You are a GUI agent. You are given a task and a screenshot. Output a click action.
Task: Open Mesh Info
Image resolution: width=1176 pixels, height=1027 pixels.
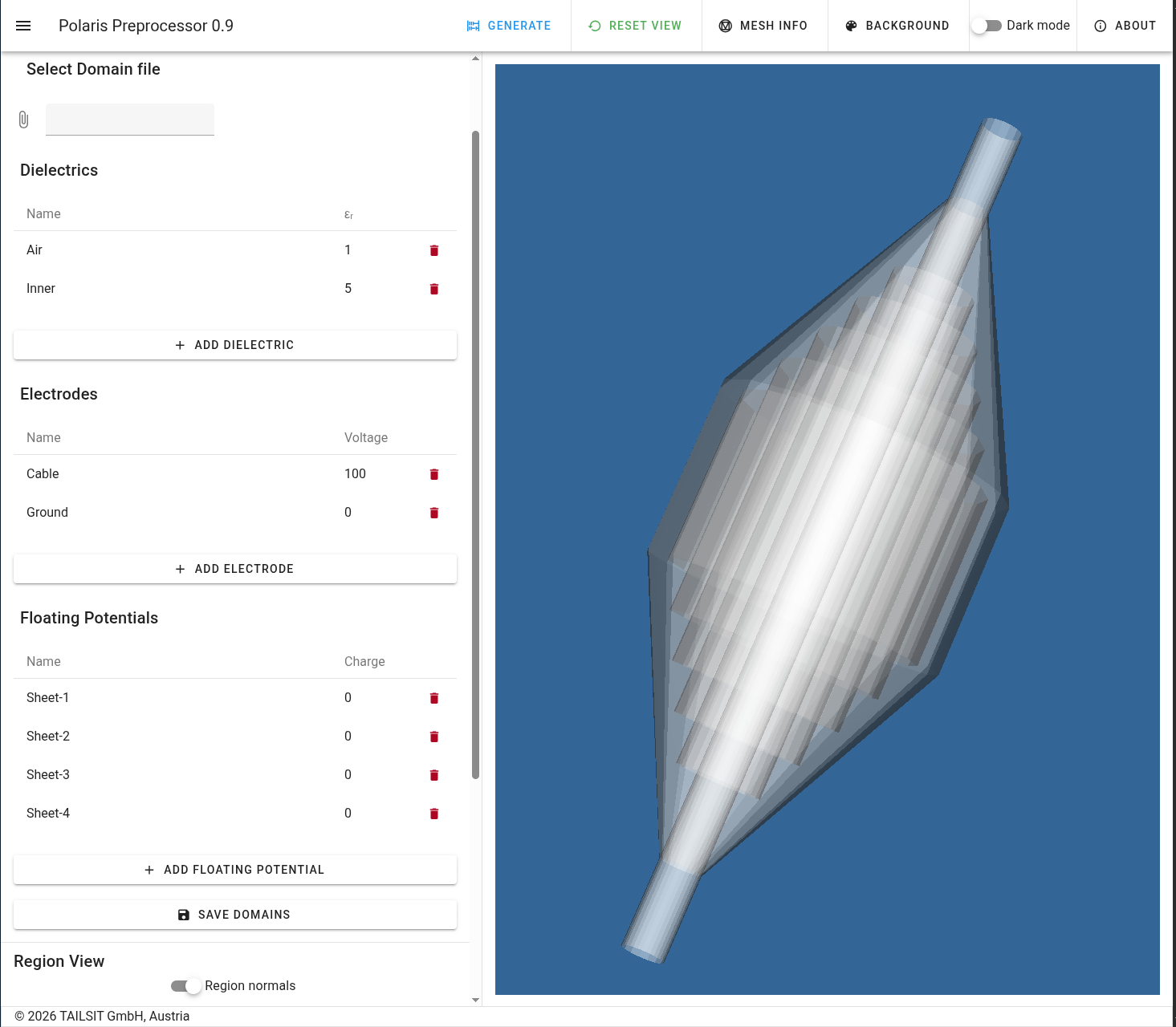(x=763, y=26)
